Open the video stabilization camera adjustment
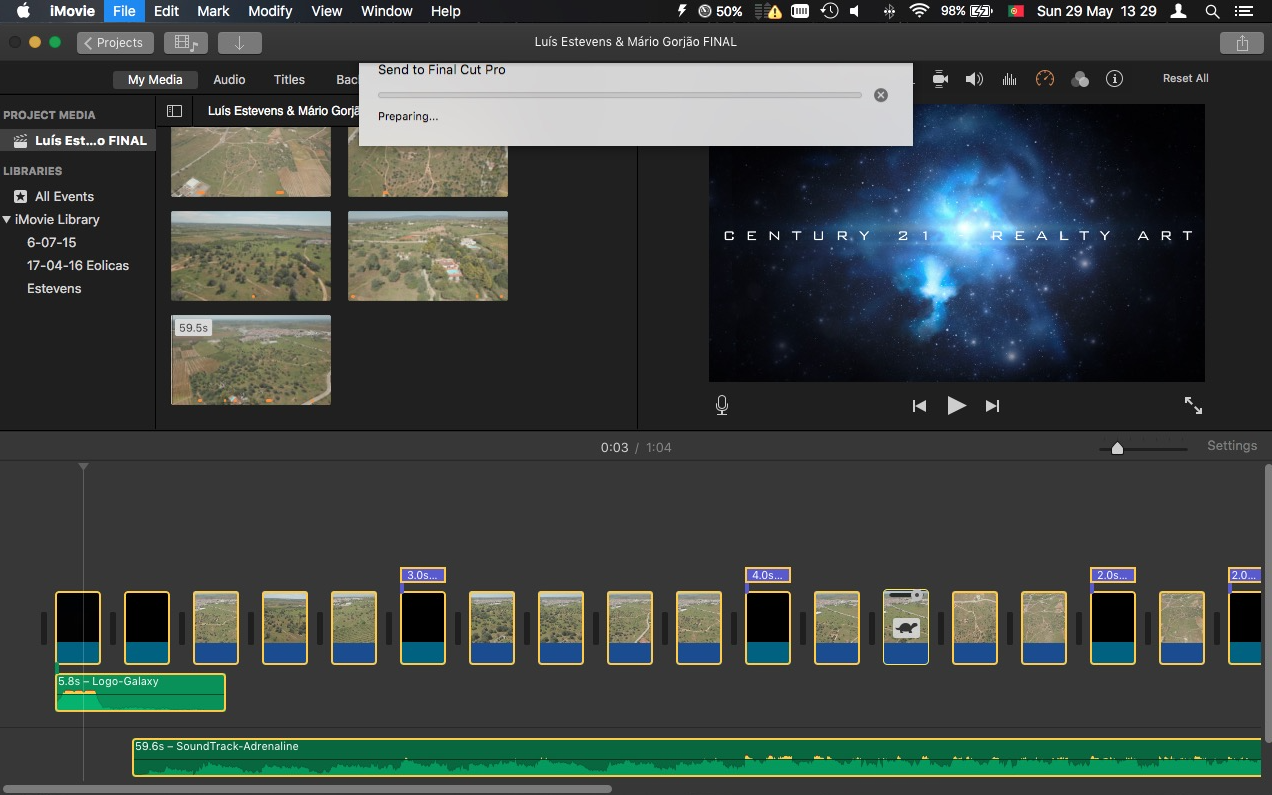Image resolution: width=1272 pixels, height=795 pixels. coord(940,79)
